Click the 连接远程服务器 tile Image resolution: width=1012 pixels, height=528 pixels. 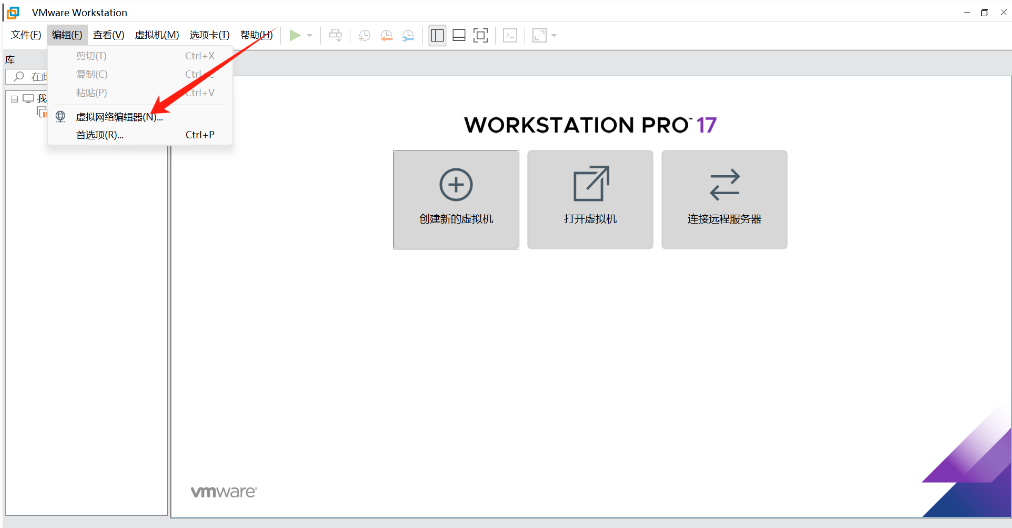(724, 199)
